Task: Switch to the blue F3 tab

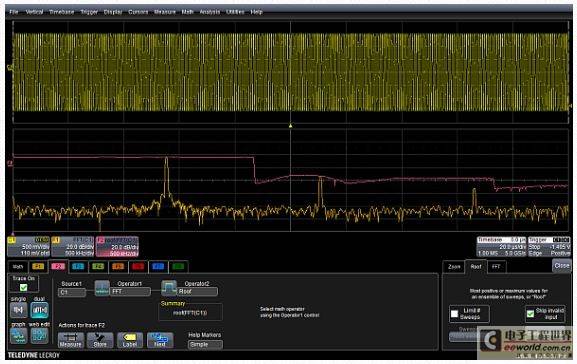Action: tap(78, 266)
